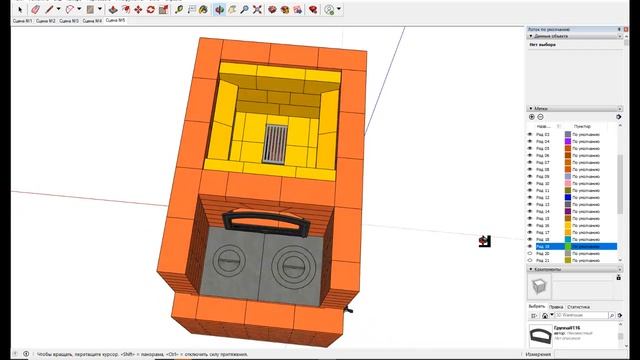Click the Ряд 12 blue color swatch
The height and width of the screenshot is (360, 640).
click(568, 197)
